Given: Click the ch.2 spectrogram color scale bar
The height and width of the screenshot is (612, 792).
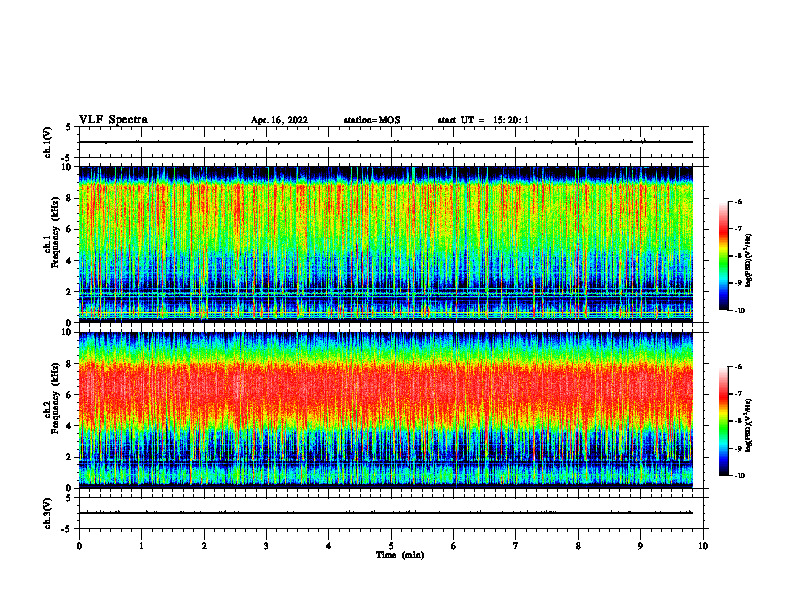Looking at the screenshot, I should pos(723,421).
